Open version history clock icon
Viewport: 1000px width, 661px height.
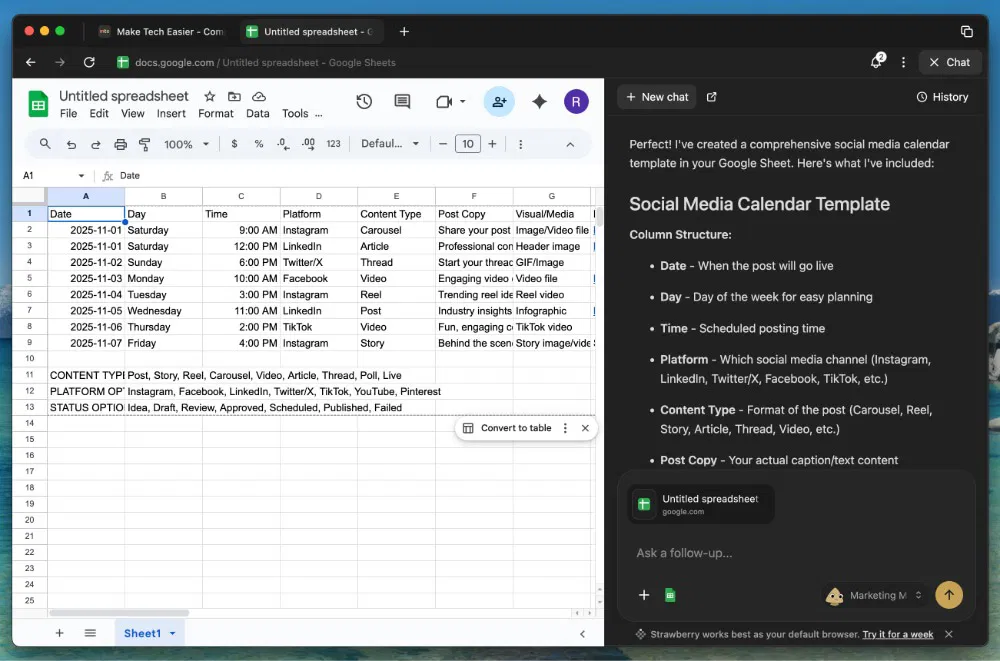click(x=364, y=101)
